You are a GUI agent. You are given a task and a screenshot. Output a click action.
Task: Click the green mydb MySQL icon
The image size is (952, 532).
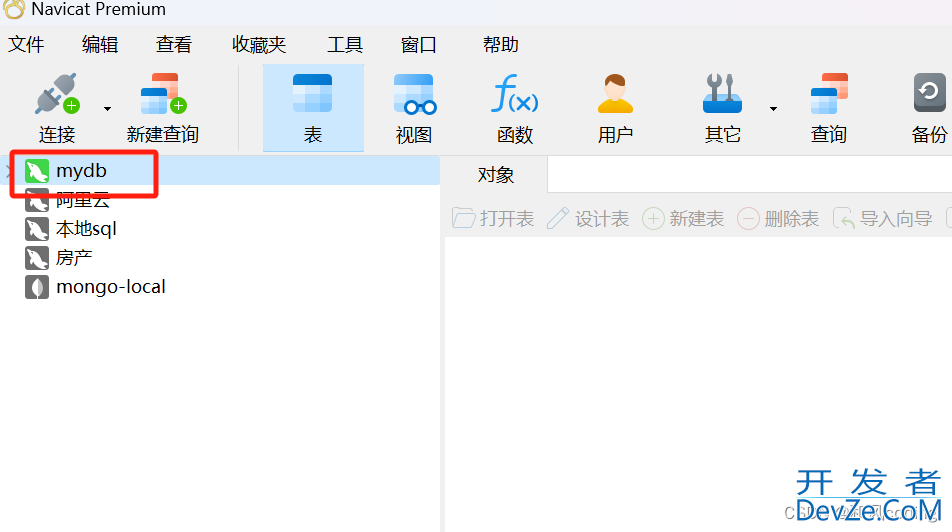[36, 171]
